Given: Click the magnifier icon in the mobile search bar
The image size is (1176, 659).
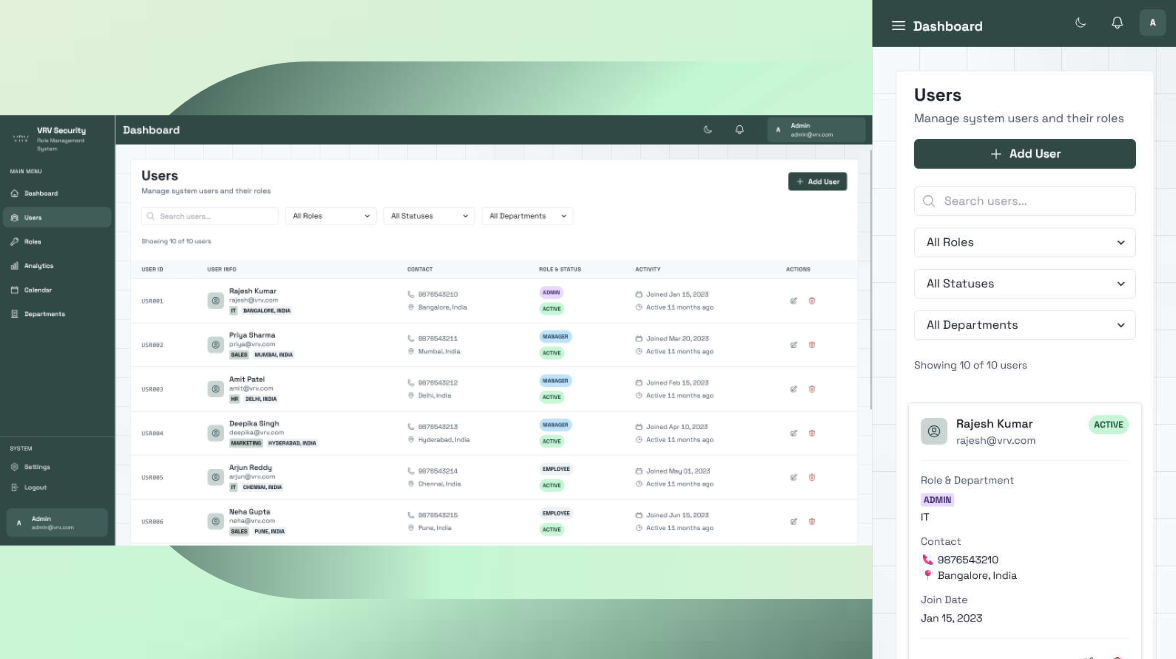Looking at the screenshot, I should pos(928,201).
